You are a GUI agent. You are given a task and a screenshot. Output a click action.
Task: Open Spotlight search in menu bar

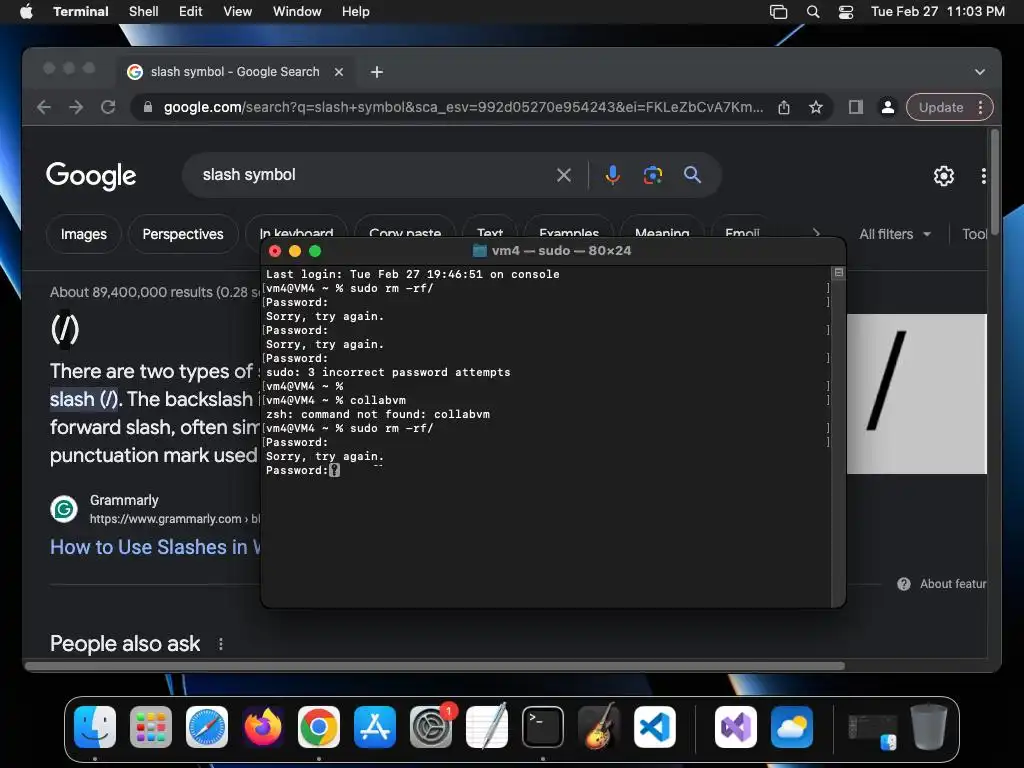(812, 11)
